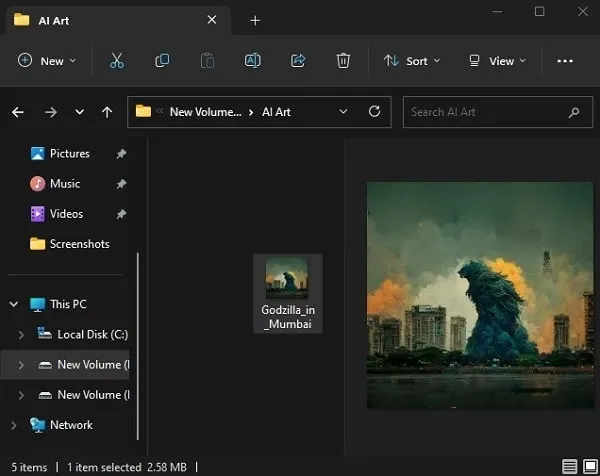Expand the selected New Volume node
Viewport: 600px width, 476px height.
pyautogui.click(x=21, y=365)
